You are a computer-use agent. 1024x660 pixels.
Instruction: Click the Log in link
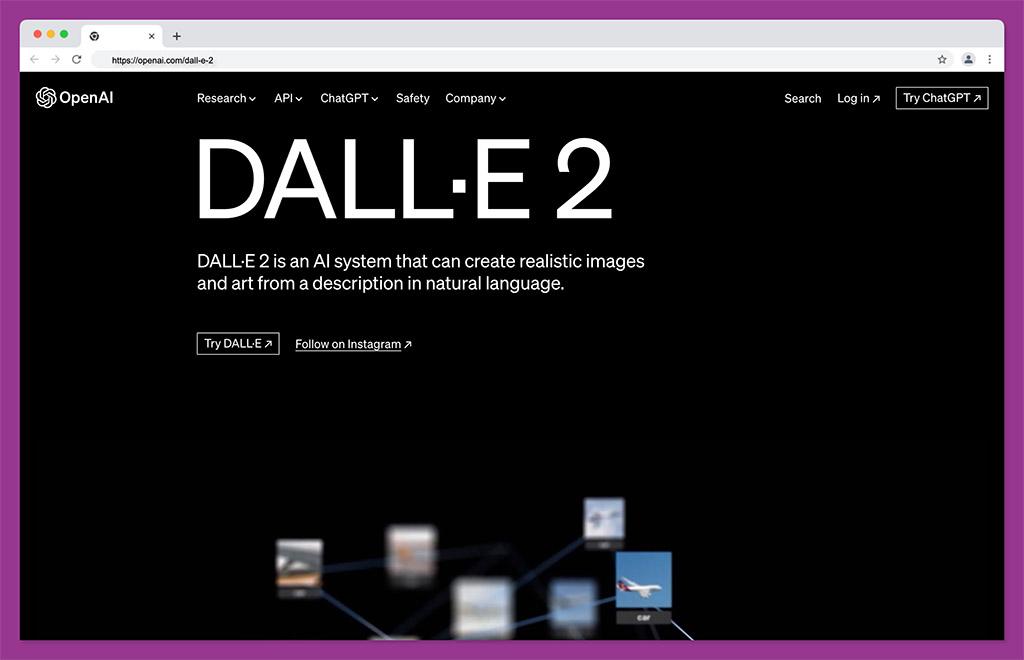[x=858, y=99]
